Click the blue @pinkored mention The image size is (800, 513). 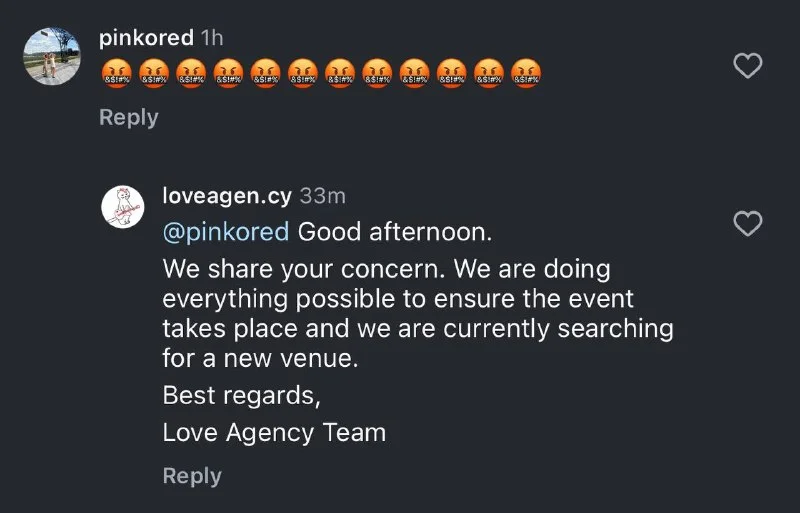click(226, 232)
